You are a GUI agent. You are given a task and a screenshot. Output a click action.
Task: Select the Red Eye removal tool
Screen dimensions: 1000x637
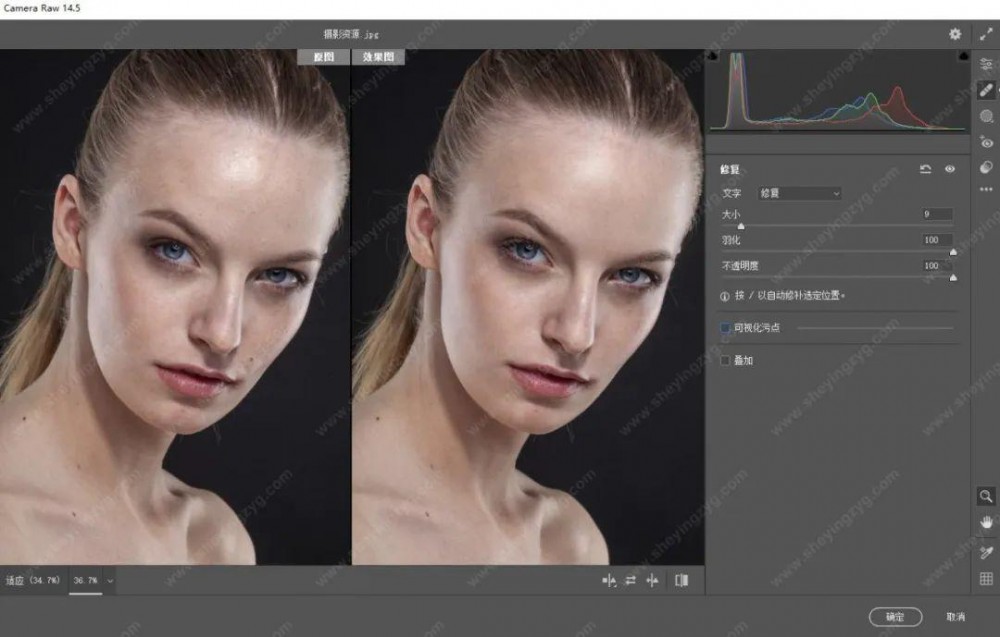[986, 142]
